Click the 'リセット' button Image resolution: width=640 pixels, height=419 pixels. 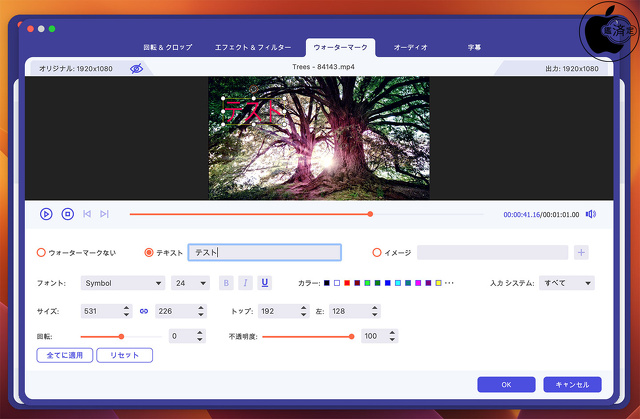click(x=124, y=355)
